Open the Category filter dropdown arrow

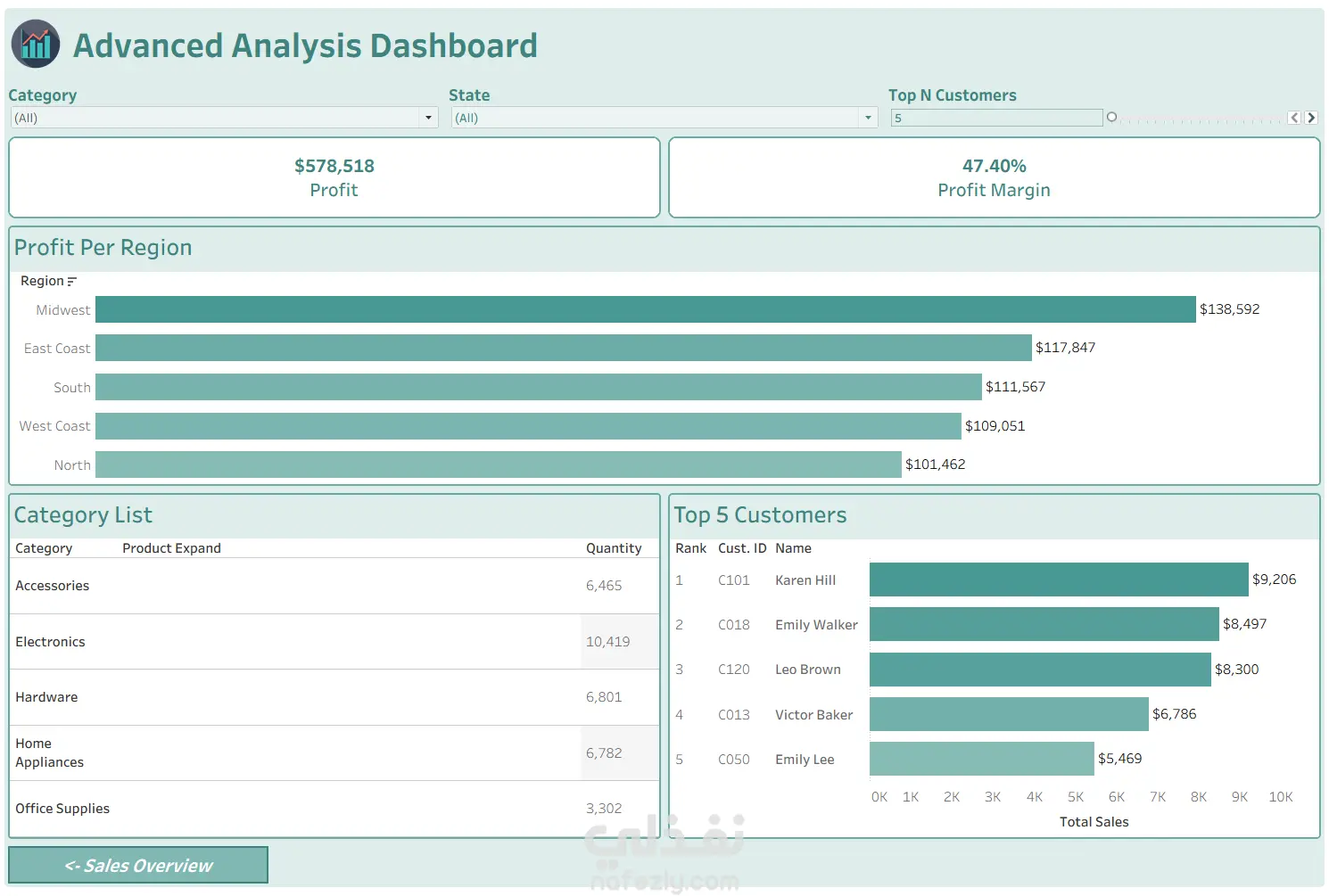pyautogui.click(x=428, y=118)
